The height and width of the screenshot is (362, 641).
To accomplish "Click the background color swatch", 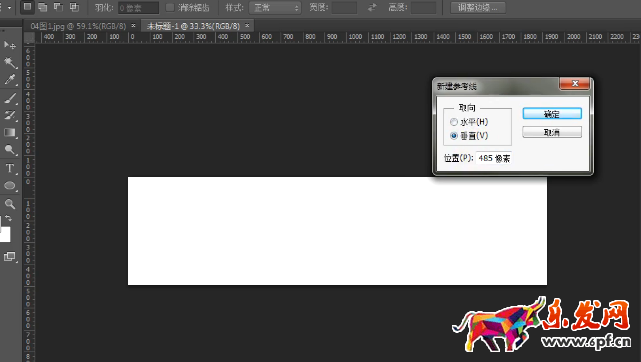I will click(5, 235).
